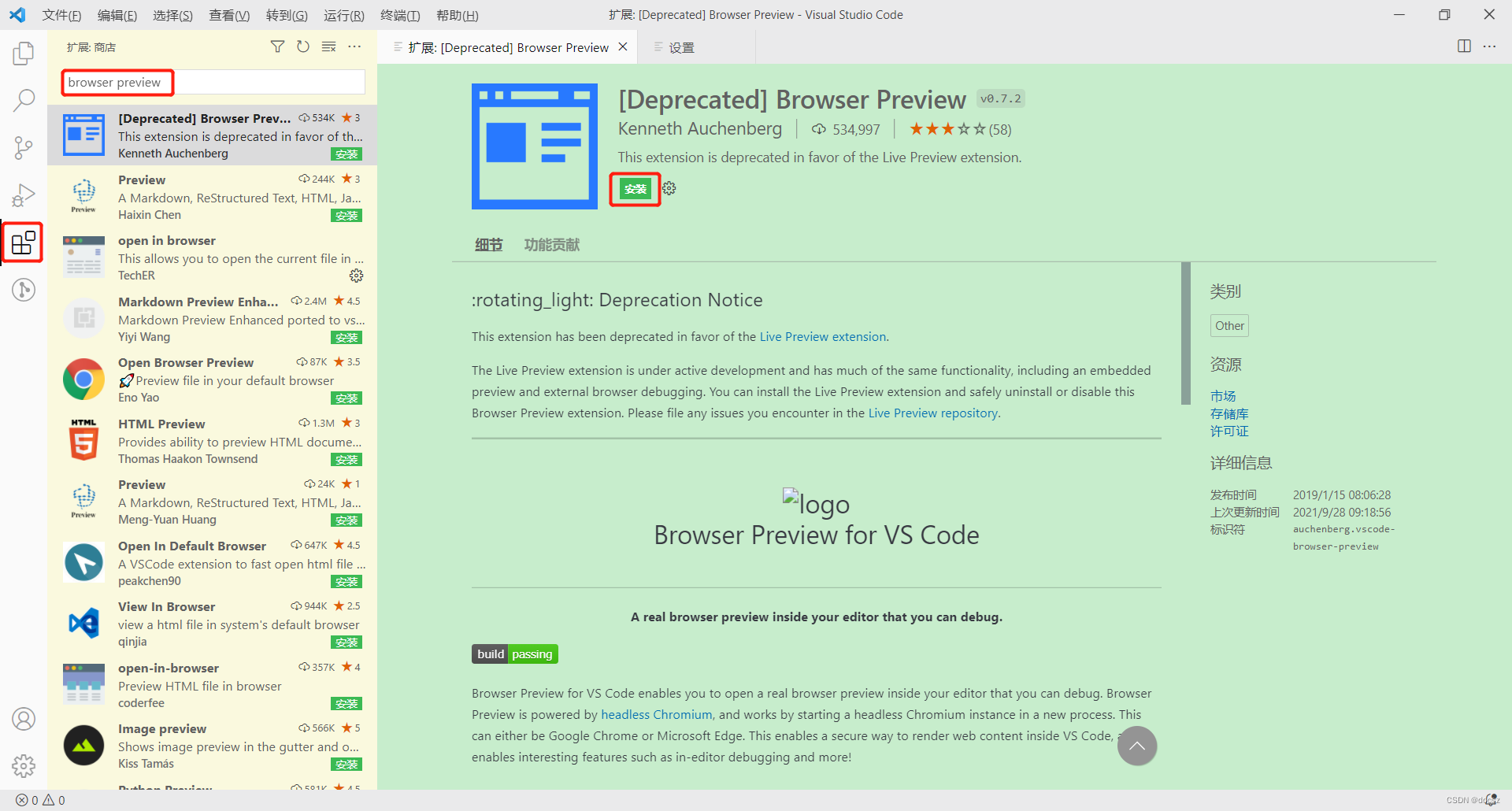This screenshot has width=1512, height=811.
Task: Refresh the extensions list
Action: 303,46
